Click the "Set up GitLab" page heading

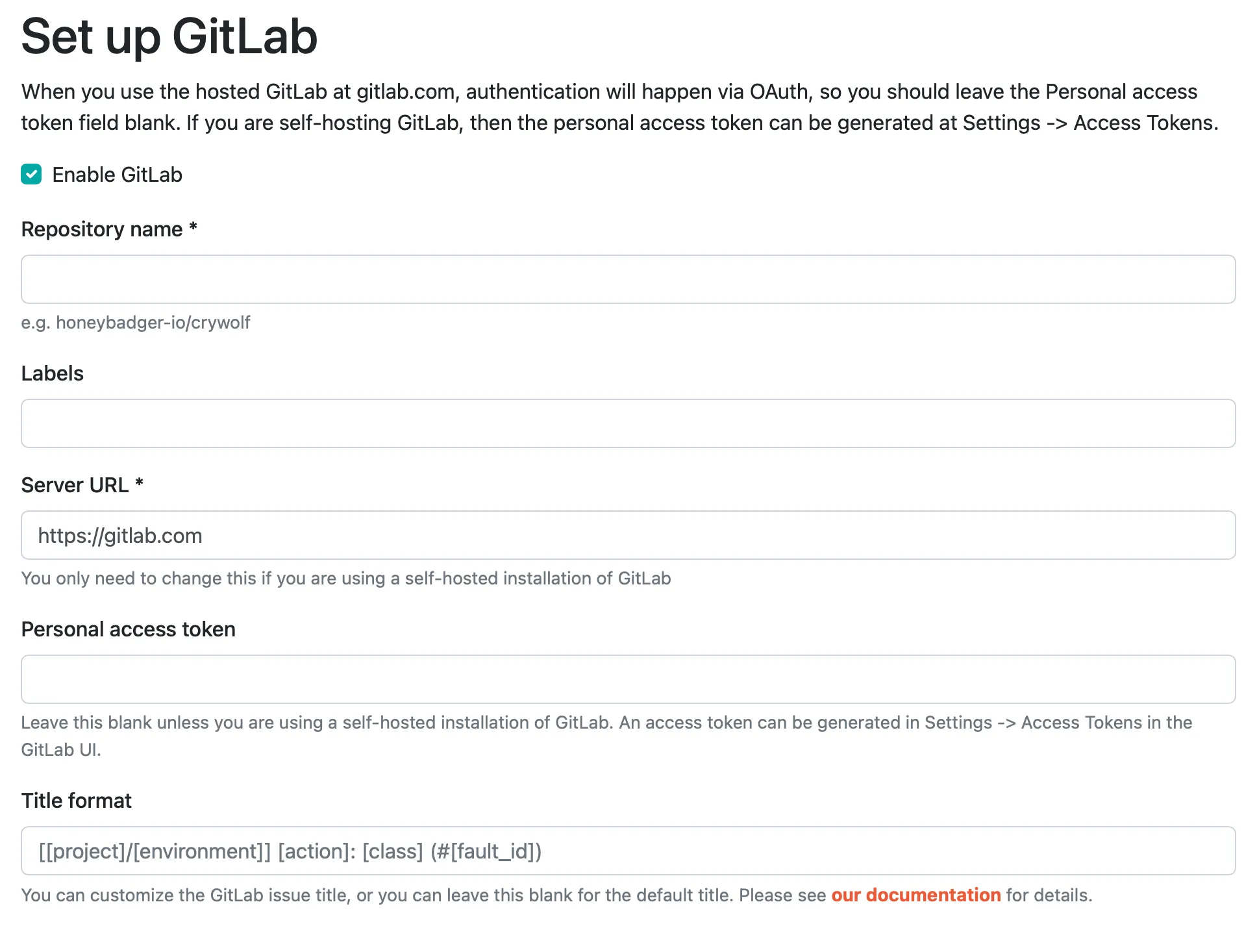(169, 36)
